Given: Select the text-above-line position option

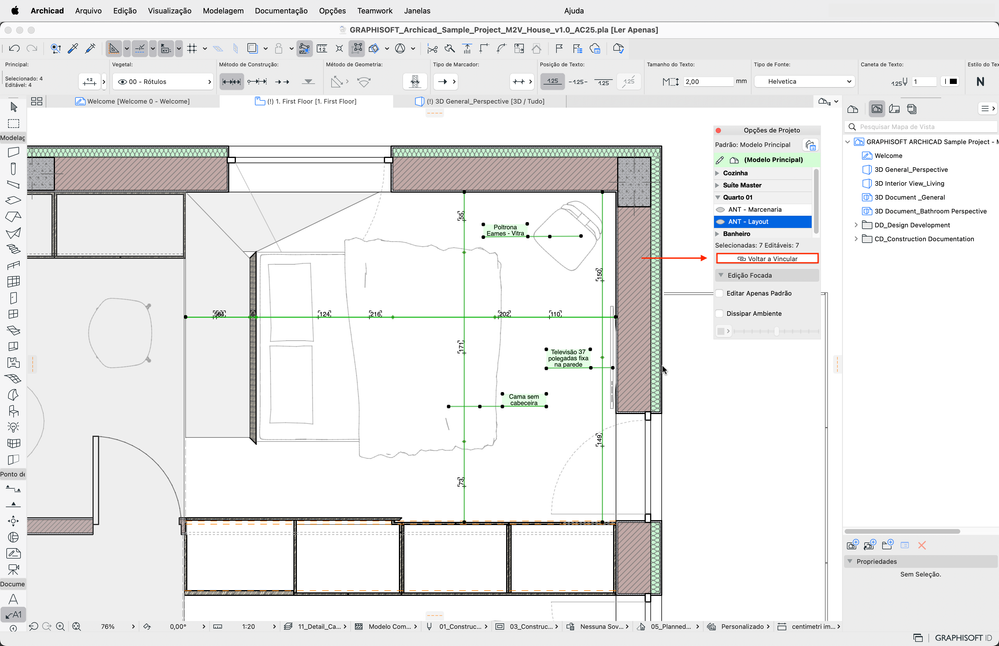Looking at the screenshot, I should pyautogui.click(x=552, y=82).
